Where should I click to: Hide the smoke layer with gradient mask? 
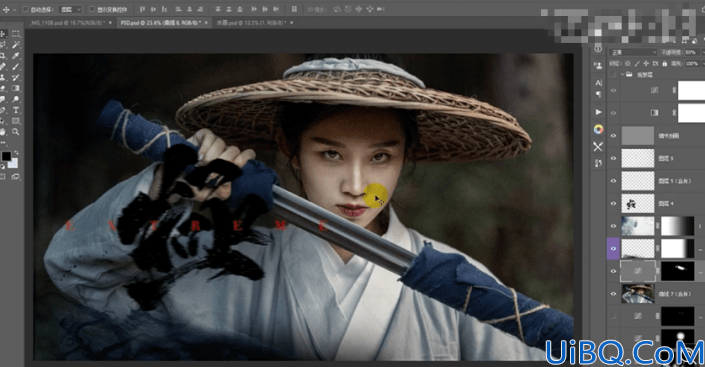[613, 226]
